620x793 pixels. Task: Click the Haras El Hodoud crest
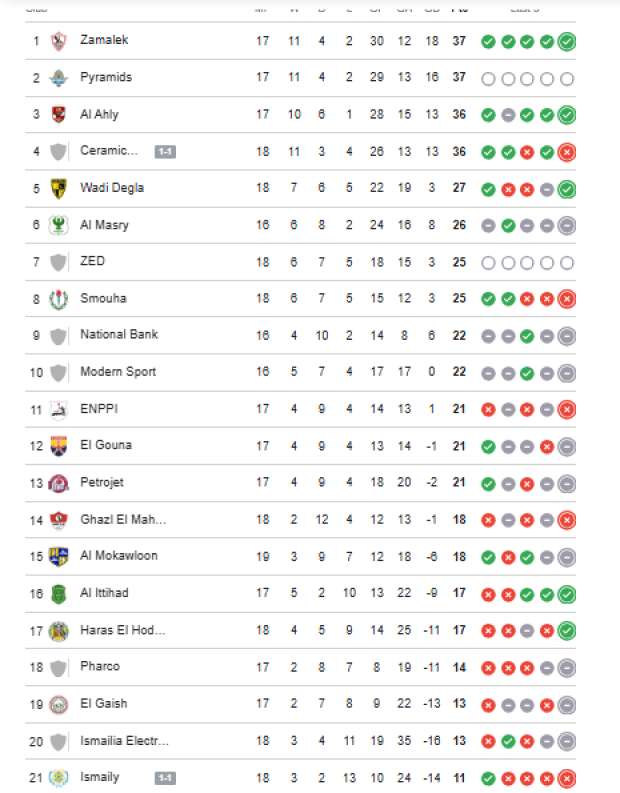pos(58,631)
